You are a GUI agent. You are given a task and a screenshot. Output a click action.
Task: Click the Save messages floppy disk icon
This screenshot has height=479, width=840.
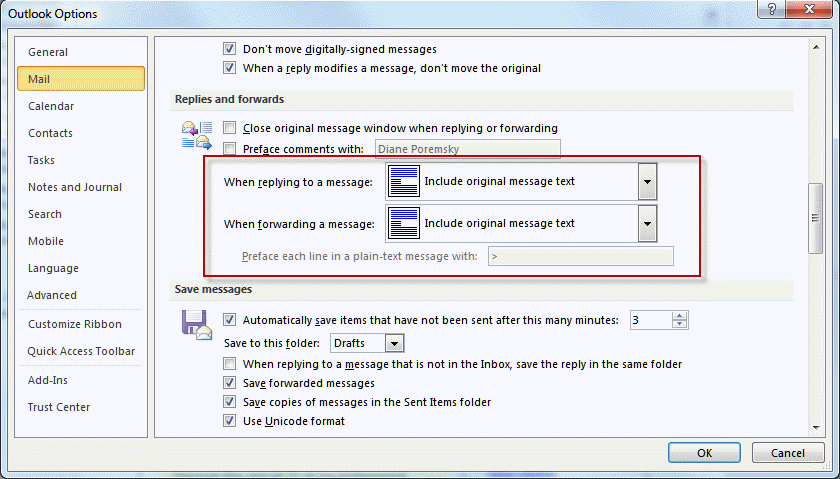pyautogui.click(x=197, y=325)
